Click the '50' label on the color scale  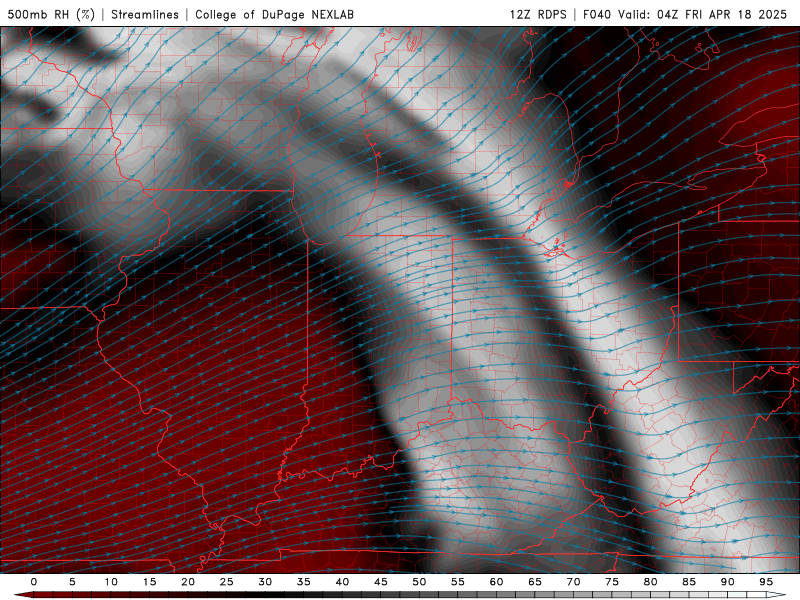(x=419, y=582)
